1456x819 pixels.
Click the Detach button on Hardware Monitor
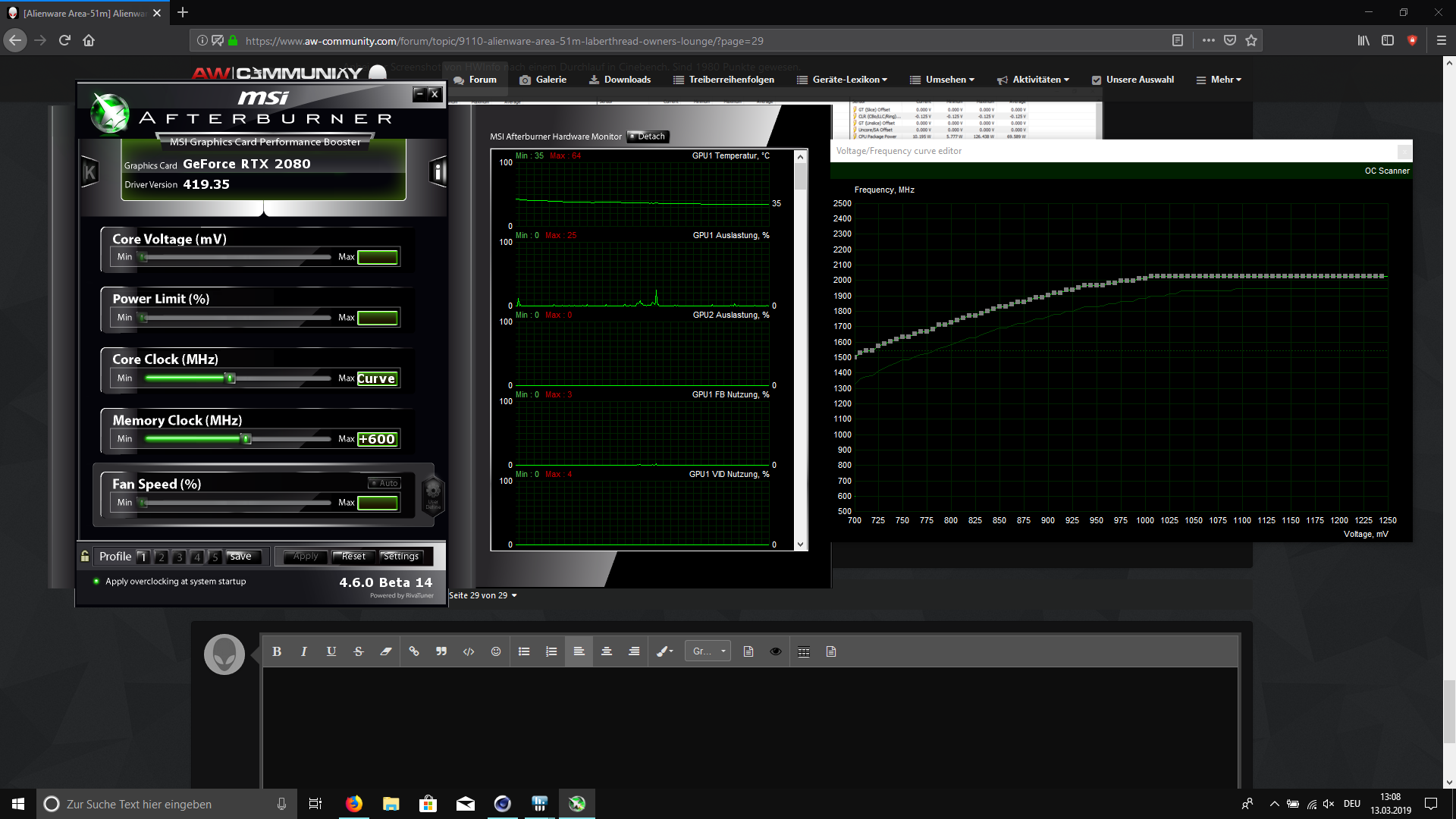click(647, 136)
